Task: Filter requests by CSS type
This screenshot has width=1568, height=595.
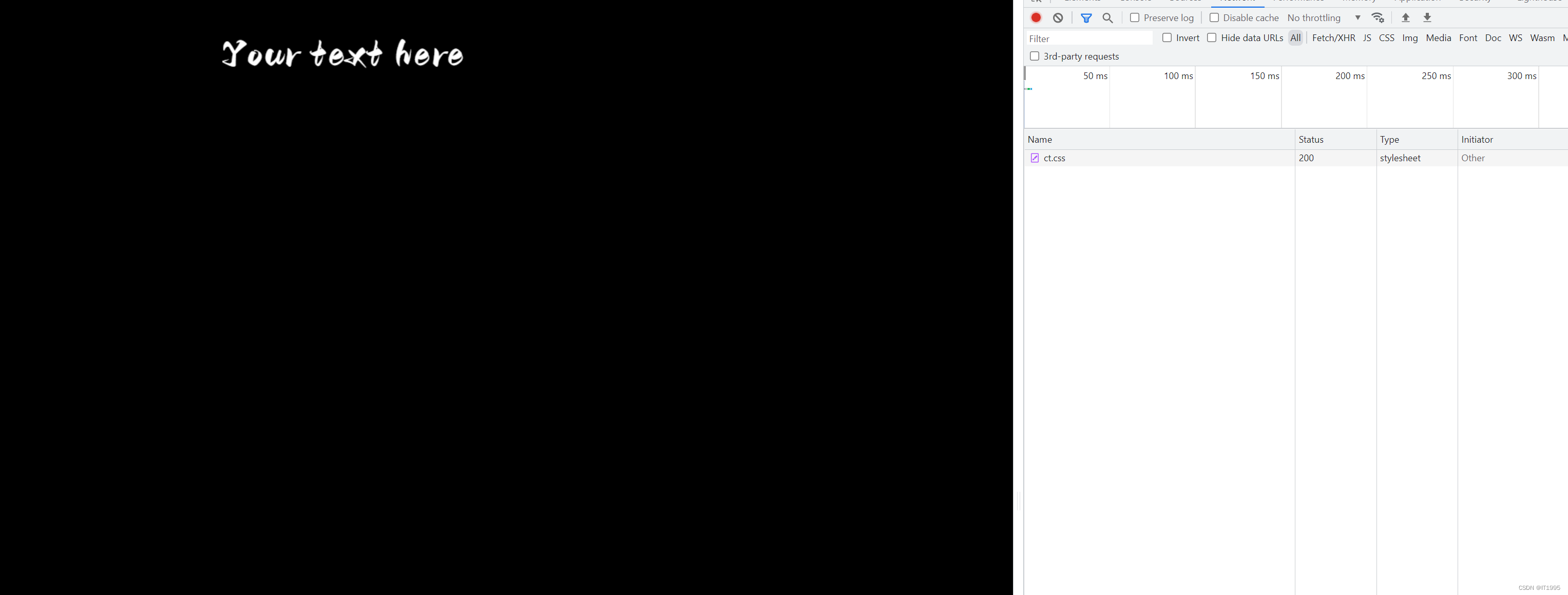Action: pos(1387,37)
